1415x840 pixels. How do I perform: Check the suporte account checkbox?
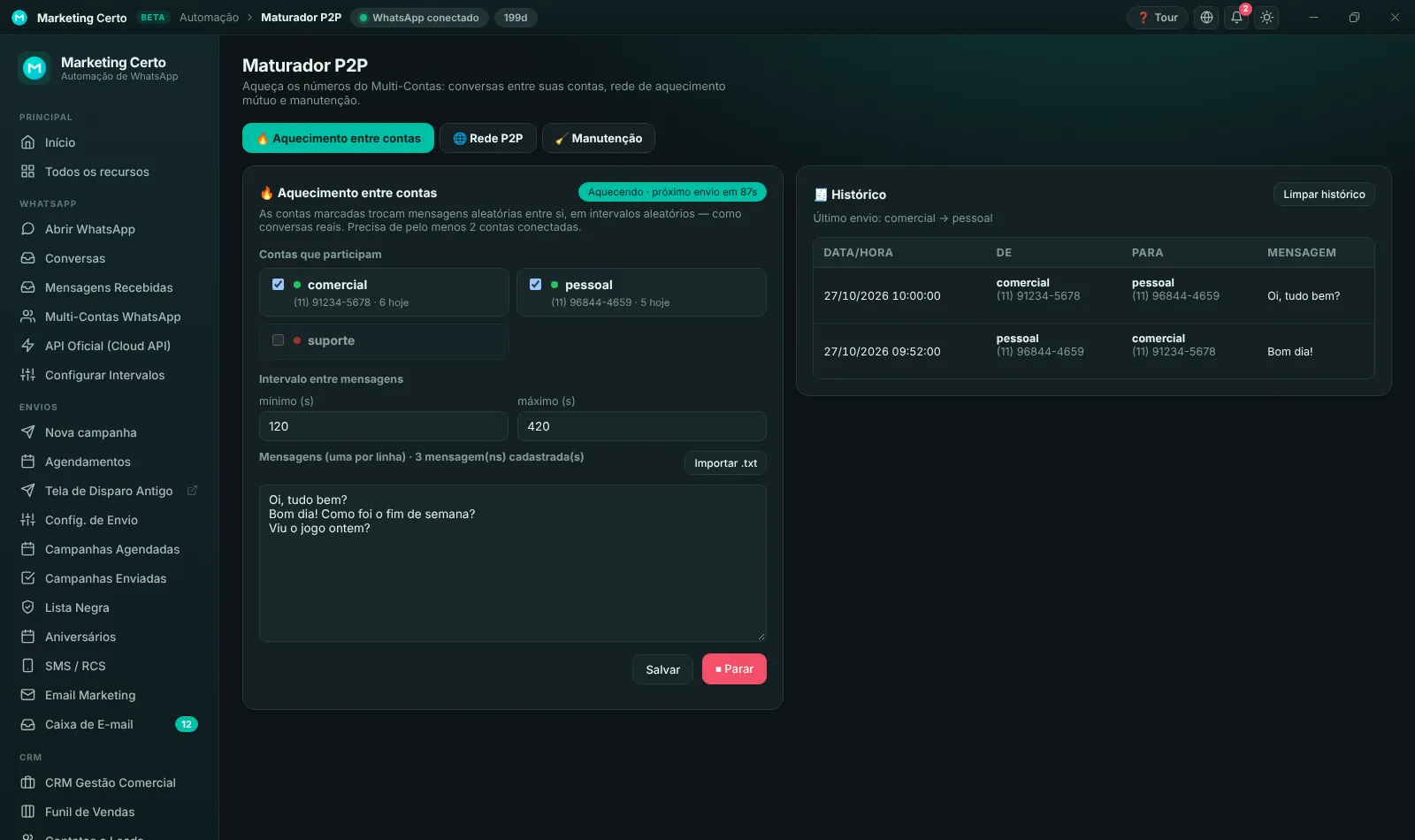[279, 340]
